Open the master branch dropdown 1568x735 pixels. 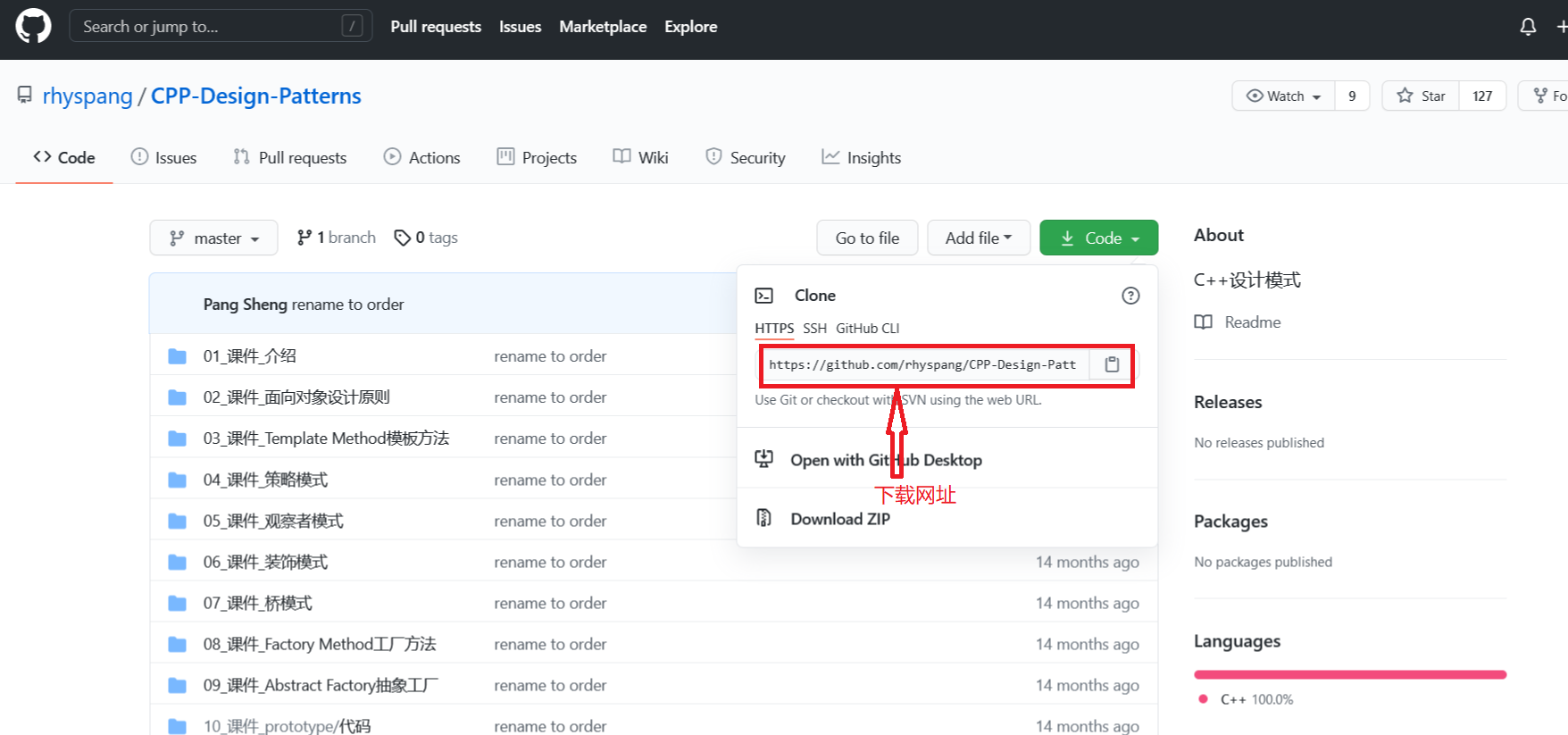click(214, 238)
